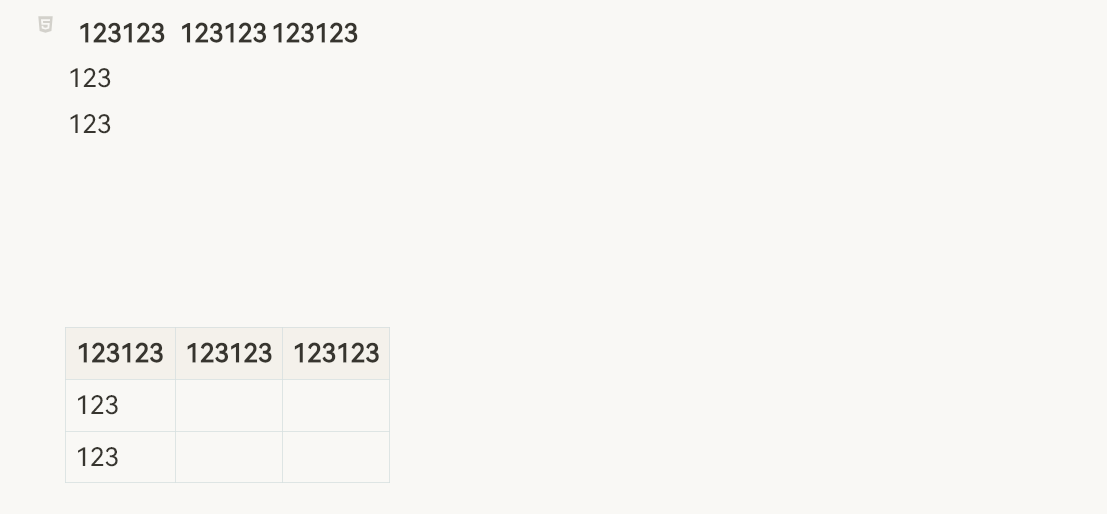This screenshot has height=514, width=1107.
Task: Click header border between first and second columns
Action: 175,354
